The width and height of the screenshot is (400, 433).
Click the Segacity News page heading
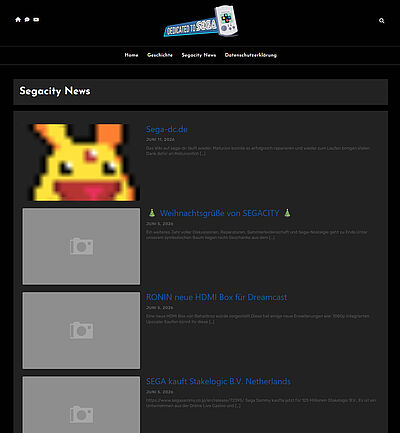pos(55,91)
